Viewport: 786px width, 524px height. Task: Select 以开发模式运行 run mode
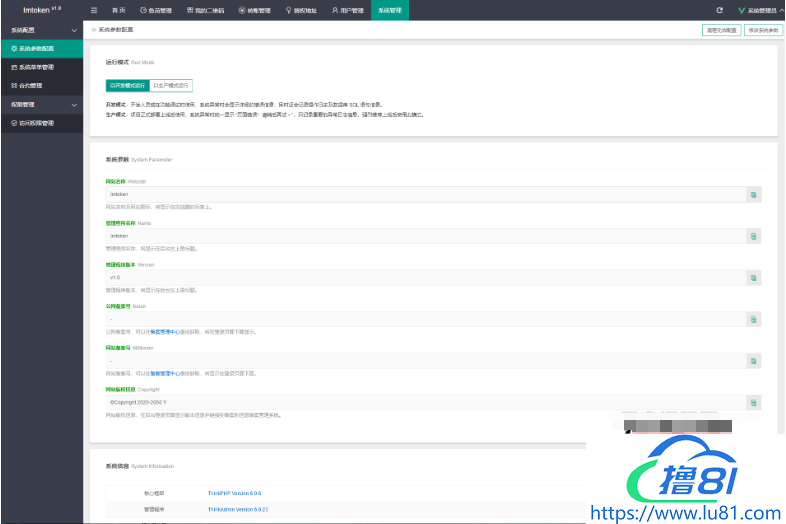pyautogui.click(x=128, y=86)
